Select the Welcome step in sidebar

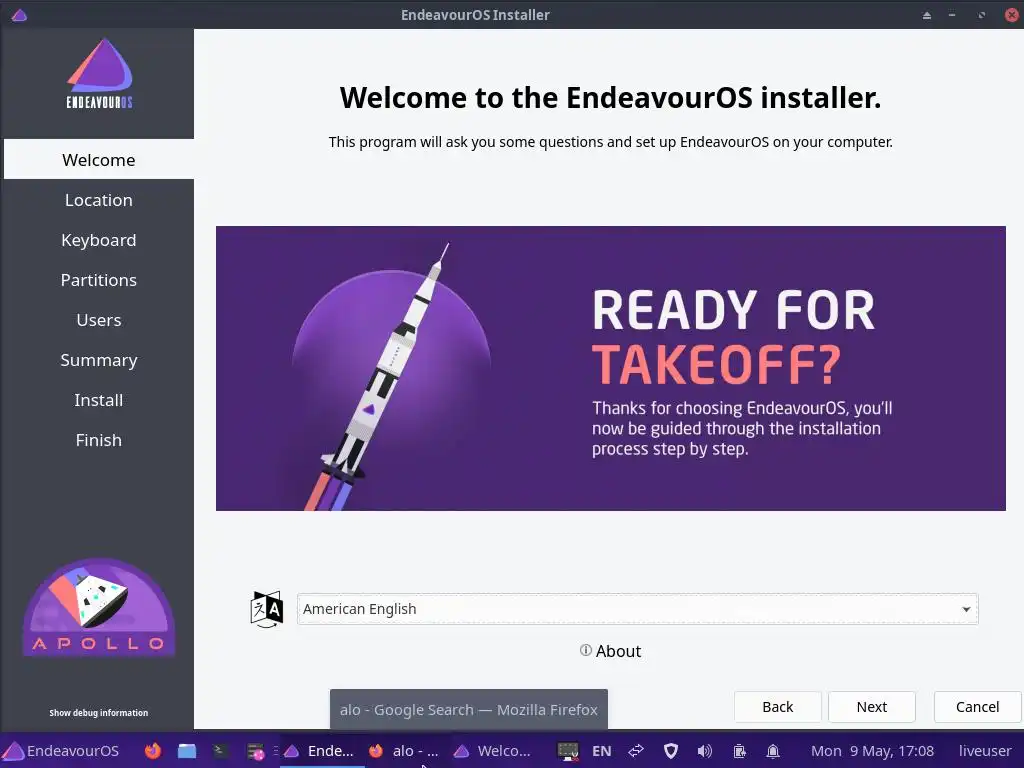click(x=99, y=159)
